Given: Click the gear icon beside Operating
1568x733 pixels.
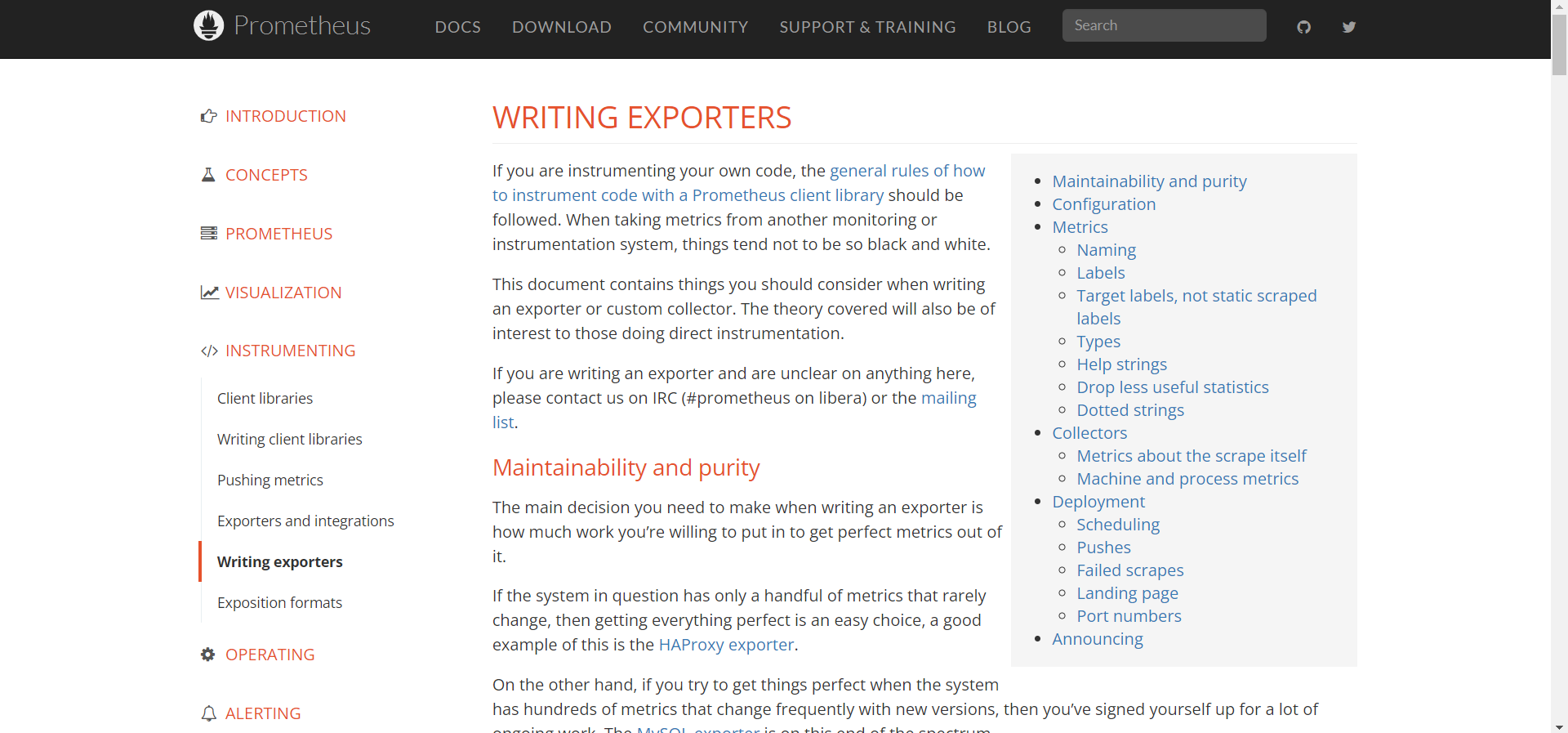Looking at the screenshot, I should point(208,655).
